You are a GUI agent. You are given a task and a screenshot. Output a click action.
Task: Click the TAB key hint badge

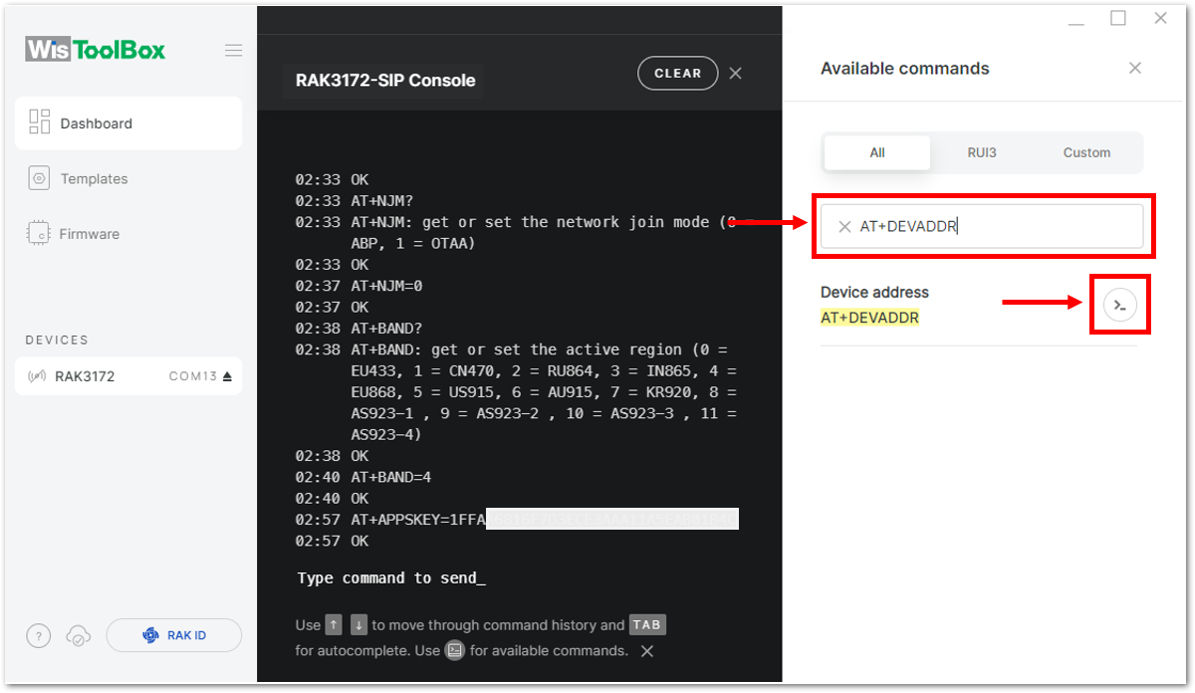pyautogui.click(x=647, y=624)
